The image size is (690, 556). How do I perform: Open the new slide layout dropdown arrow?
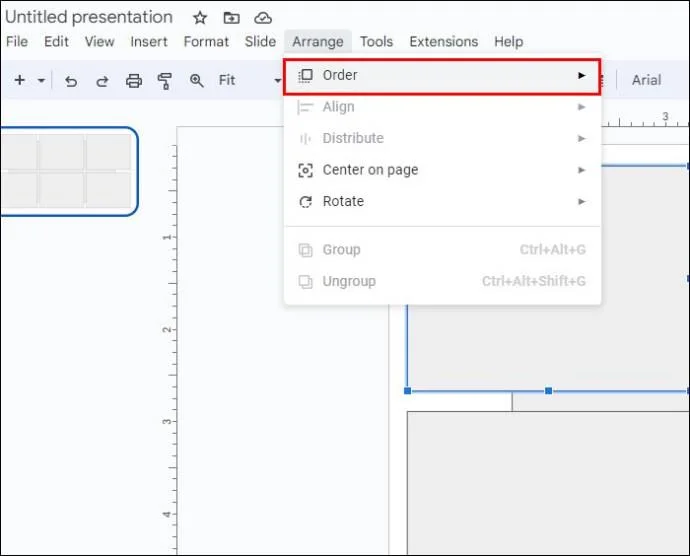pos(41,81)
